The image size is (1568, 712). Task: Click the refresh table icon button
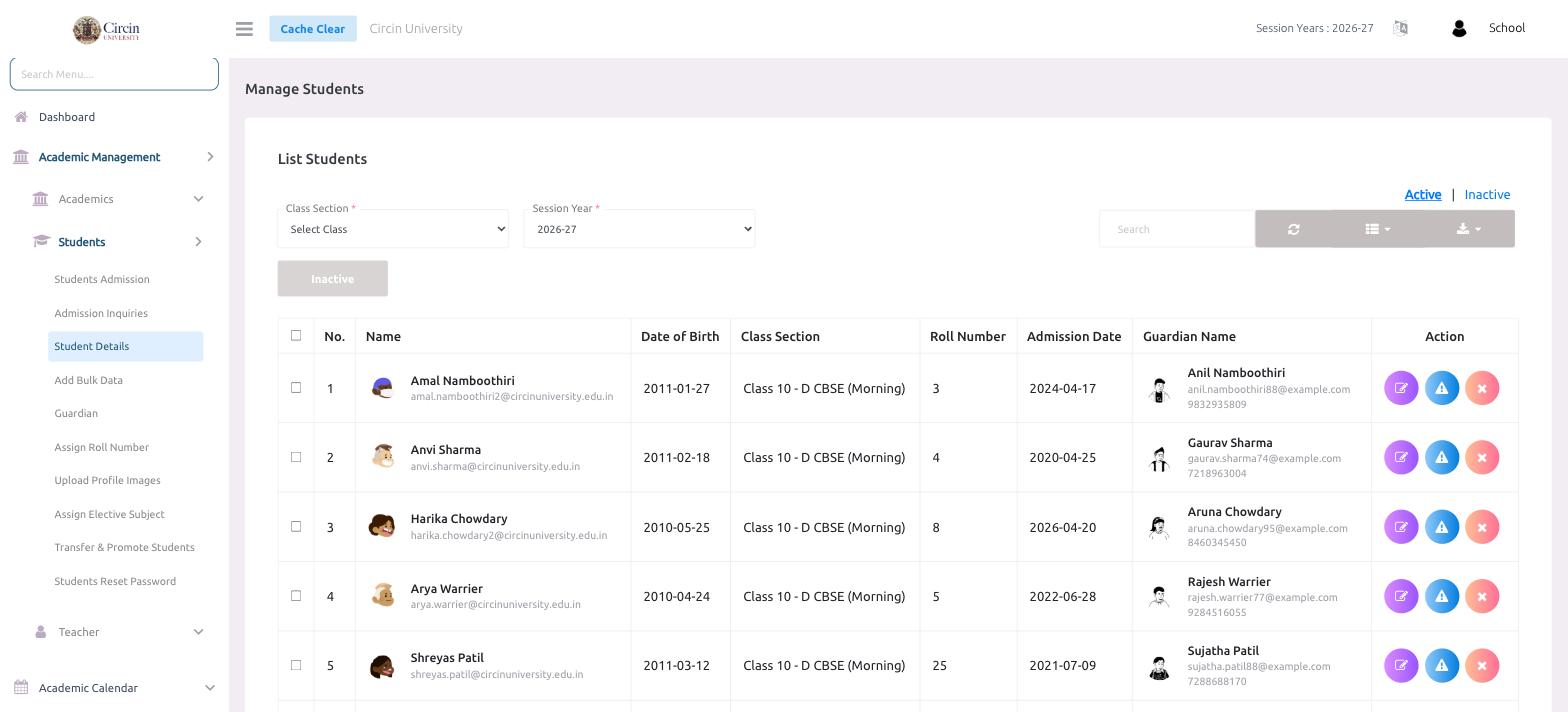pyautogui.click(x=1294, y=229)
